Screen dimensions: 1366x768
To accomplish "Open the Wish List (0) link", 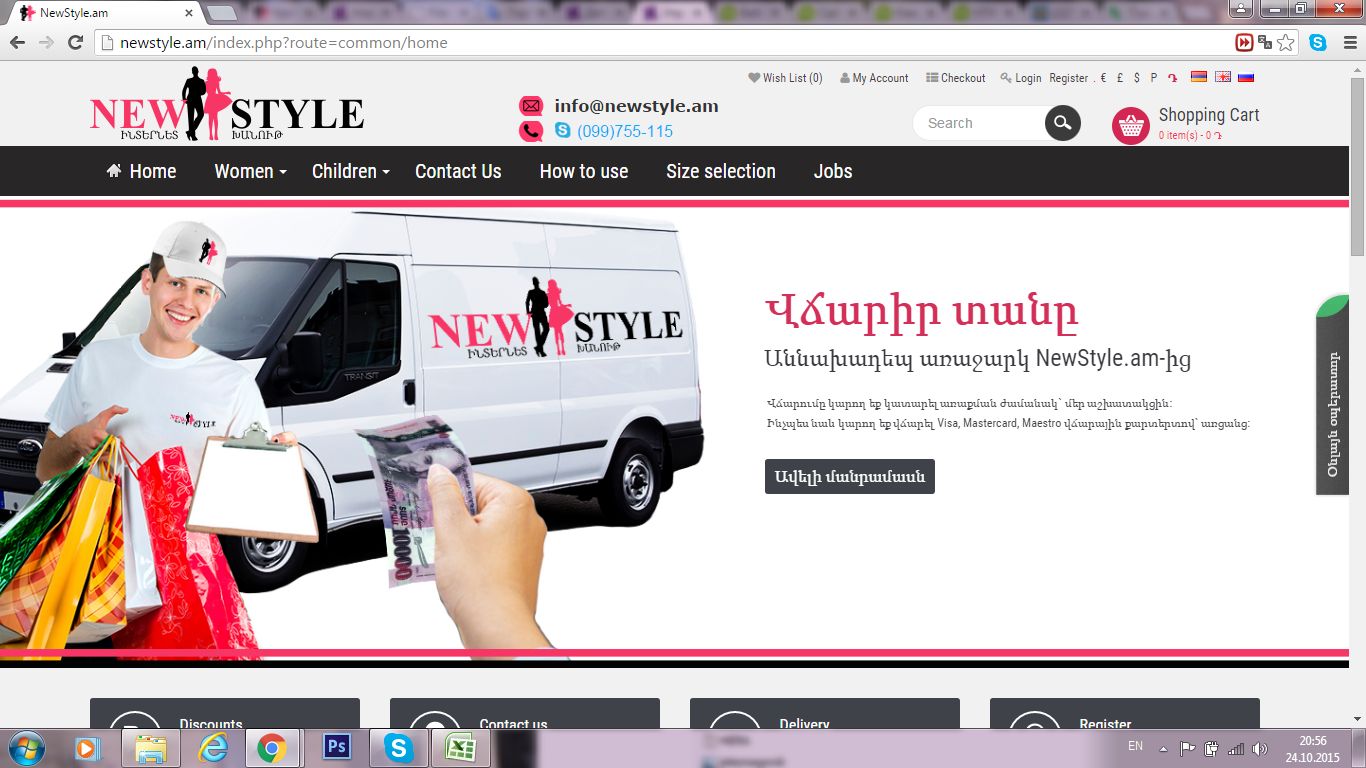I will pyautogui.click(x=785, y=78).
